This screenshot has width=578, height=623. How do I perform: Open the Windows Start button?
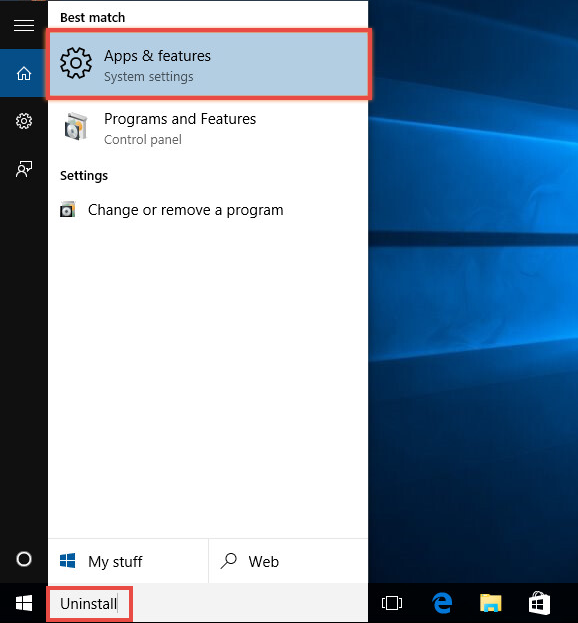coord(24,603)
